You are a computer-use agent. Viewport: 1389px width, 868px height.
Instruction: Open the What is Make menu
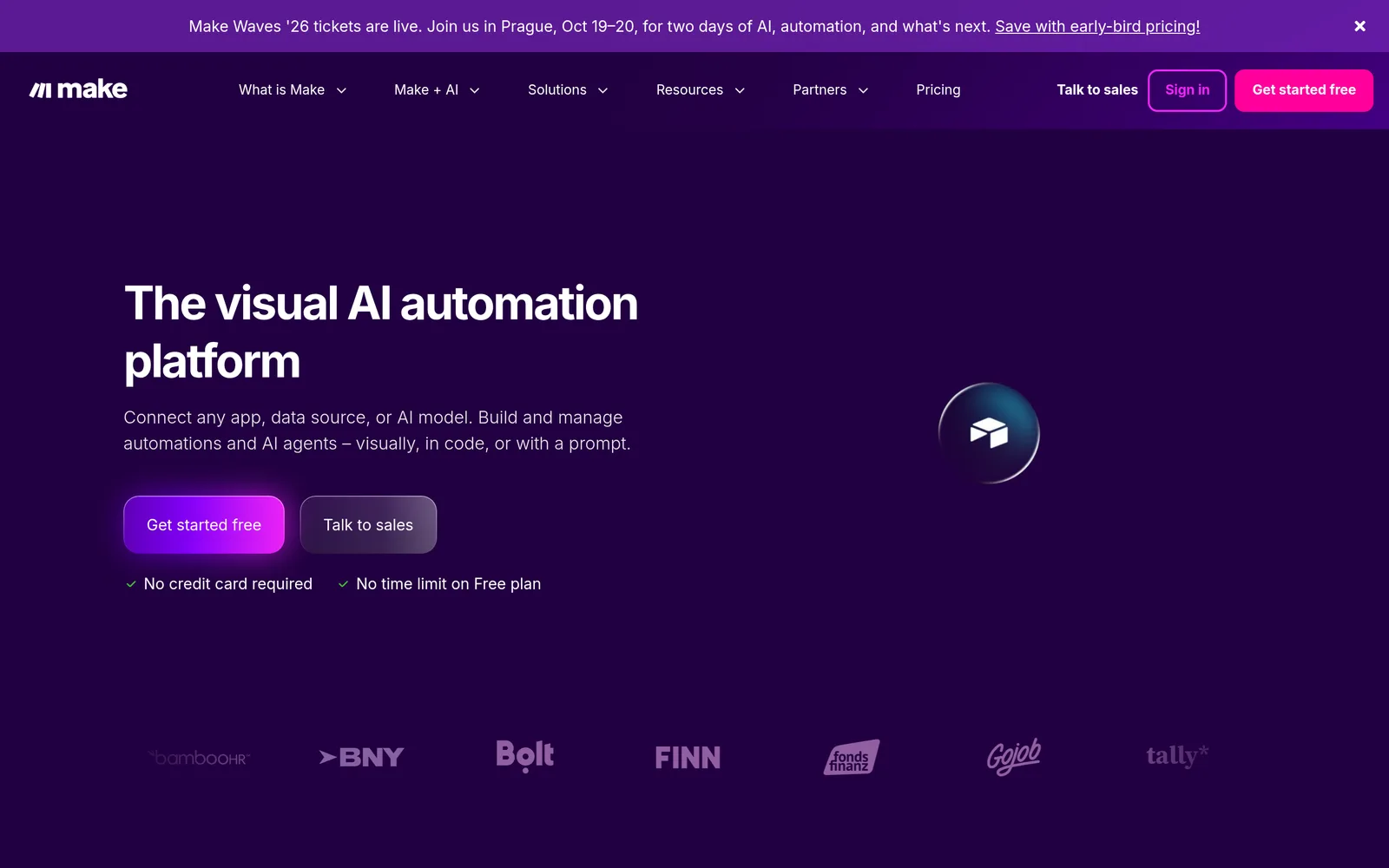coord(281,89)
